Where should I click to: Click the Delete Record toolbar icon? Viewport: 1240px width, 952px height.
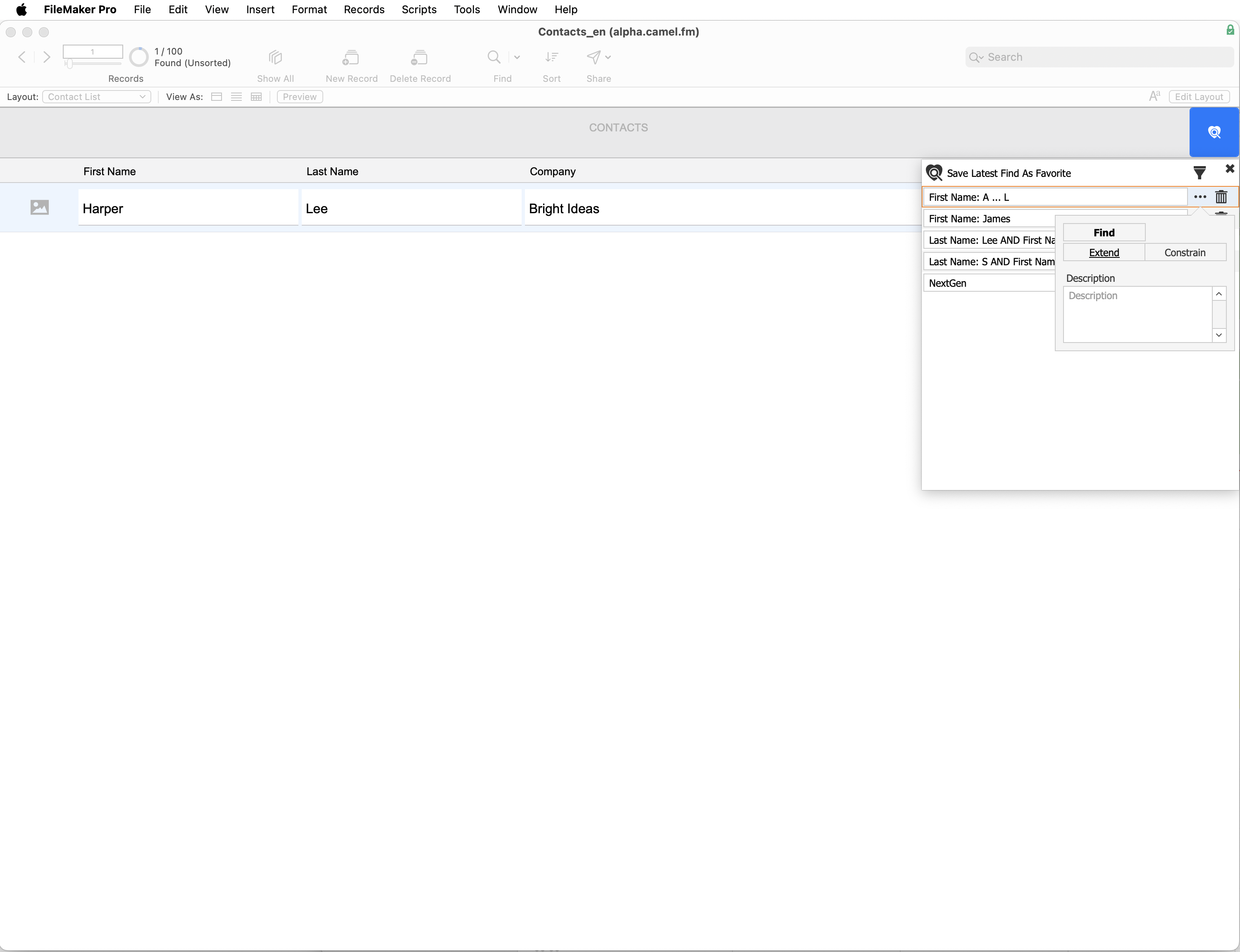[420, 57]
